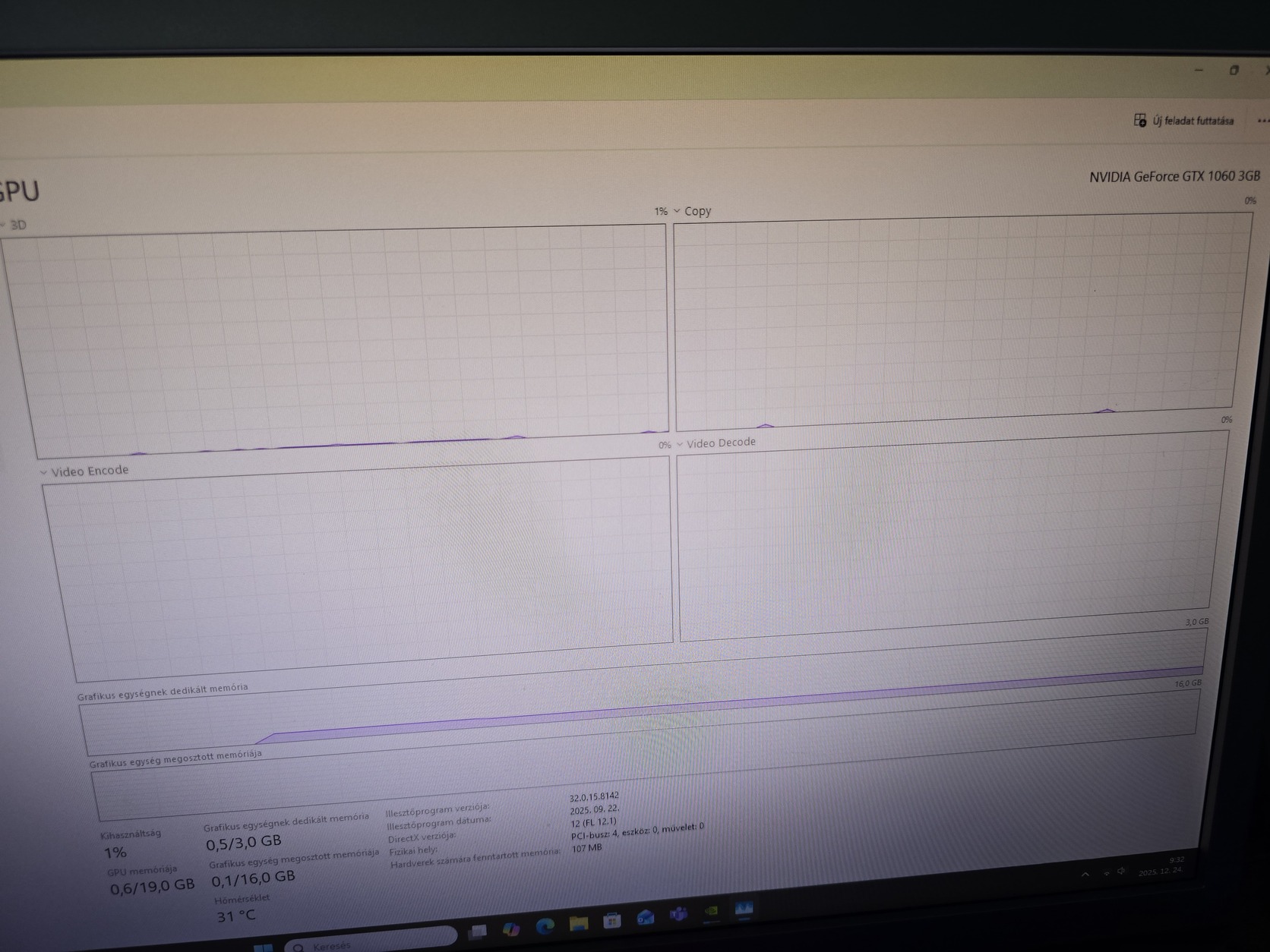This screenshot has height=952, width=1270.
Task: Click inside the Copy usage graph
Action: [x=963, y=320]
